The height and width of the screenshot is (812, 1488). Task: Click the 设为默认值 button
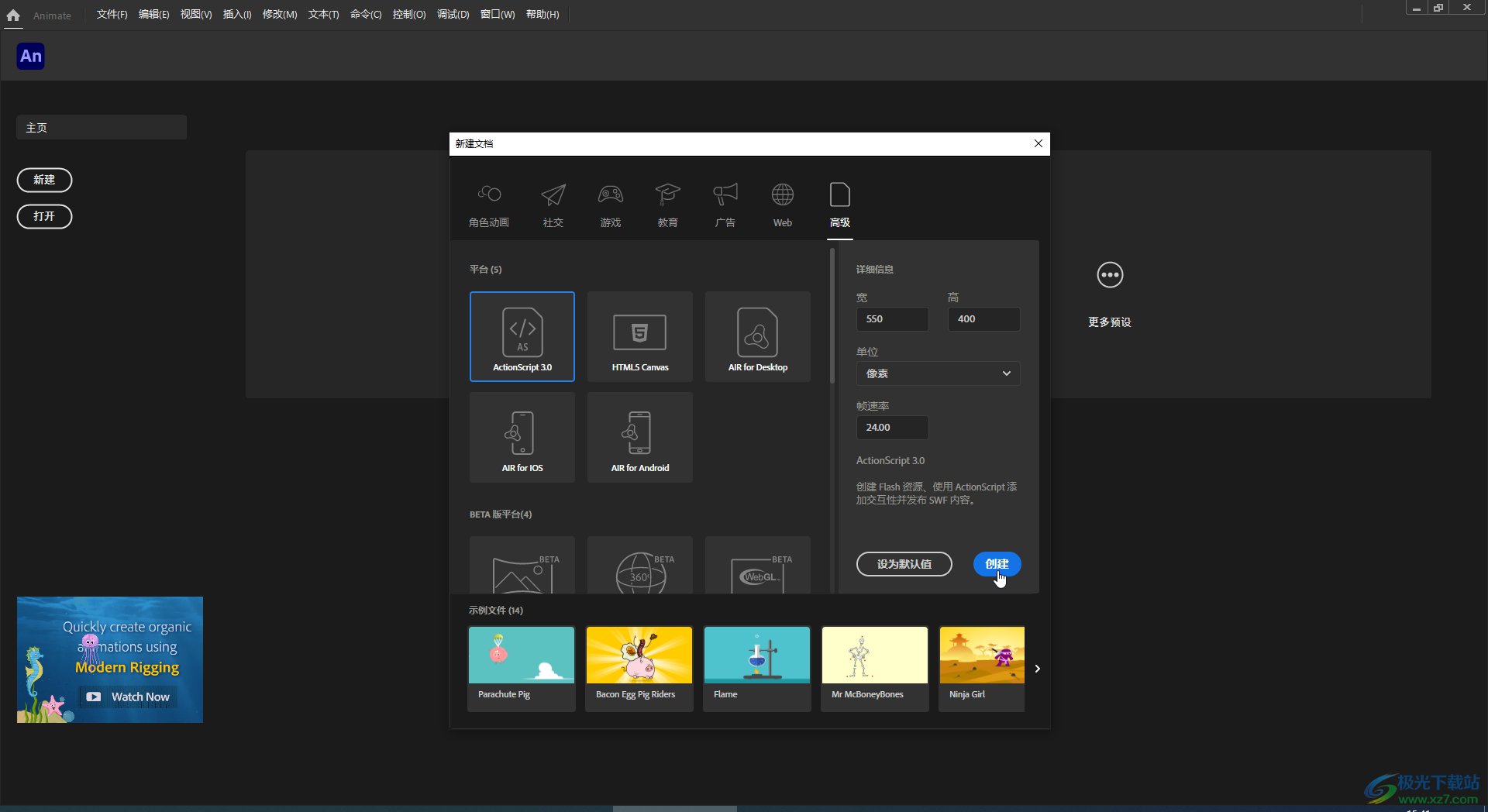[904, 564]
